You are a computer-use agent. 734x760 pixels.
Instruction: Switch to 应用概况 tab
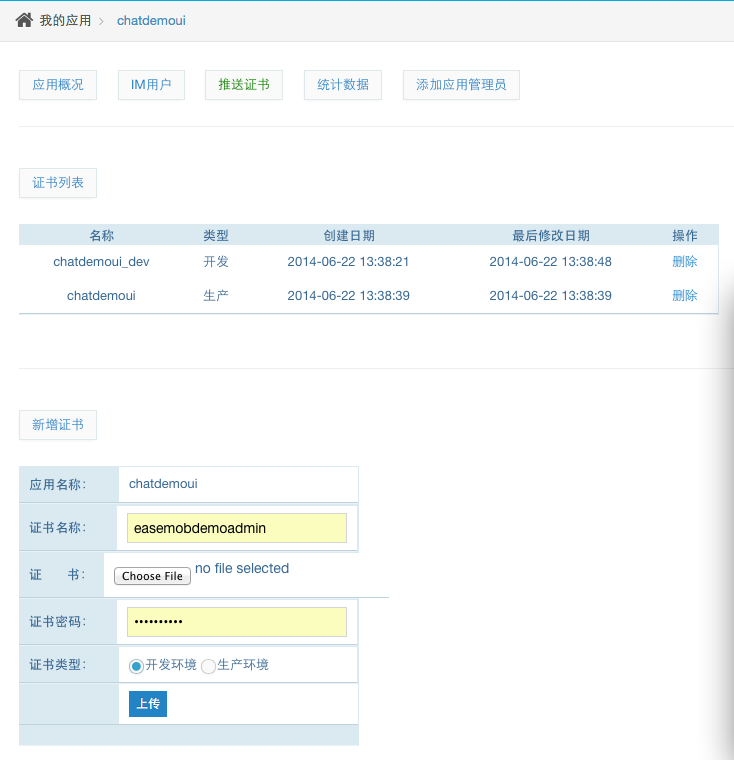pyautogui.click(x=58, y=85)
